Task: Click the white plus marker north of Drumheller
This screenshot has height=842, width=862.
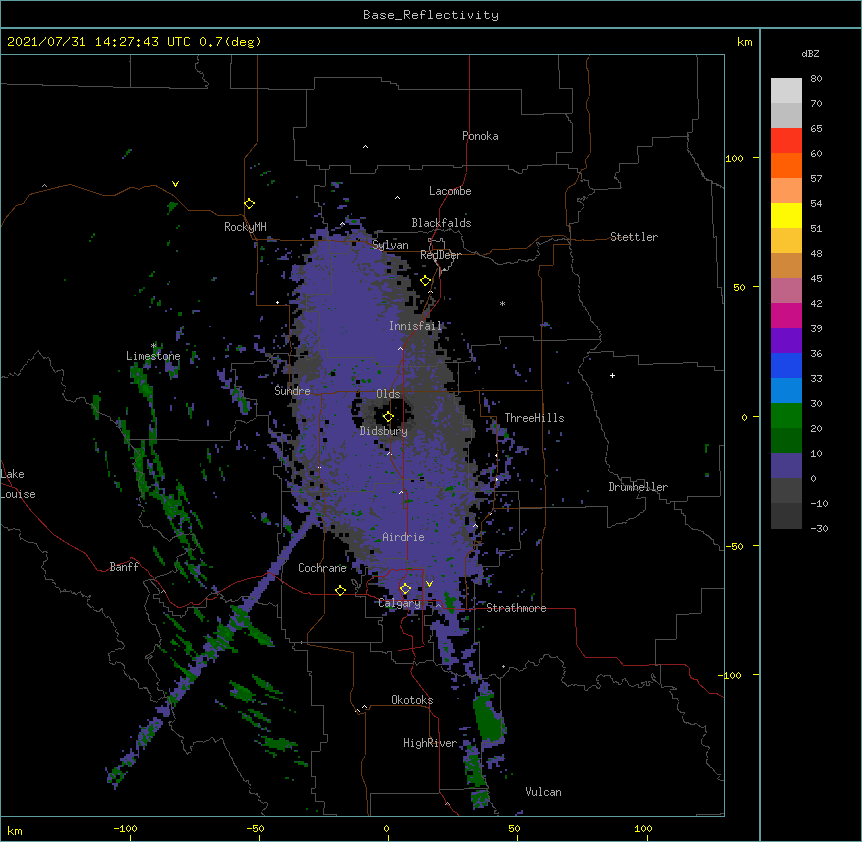Action: (x=612, y=375)
